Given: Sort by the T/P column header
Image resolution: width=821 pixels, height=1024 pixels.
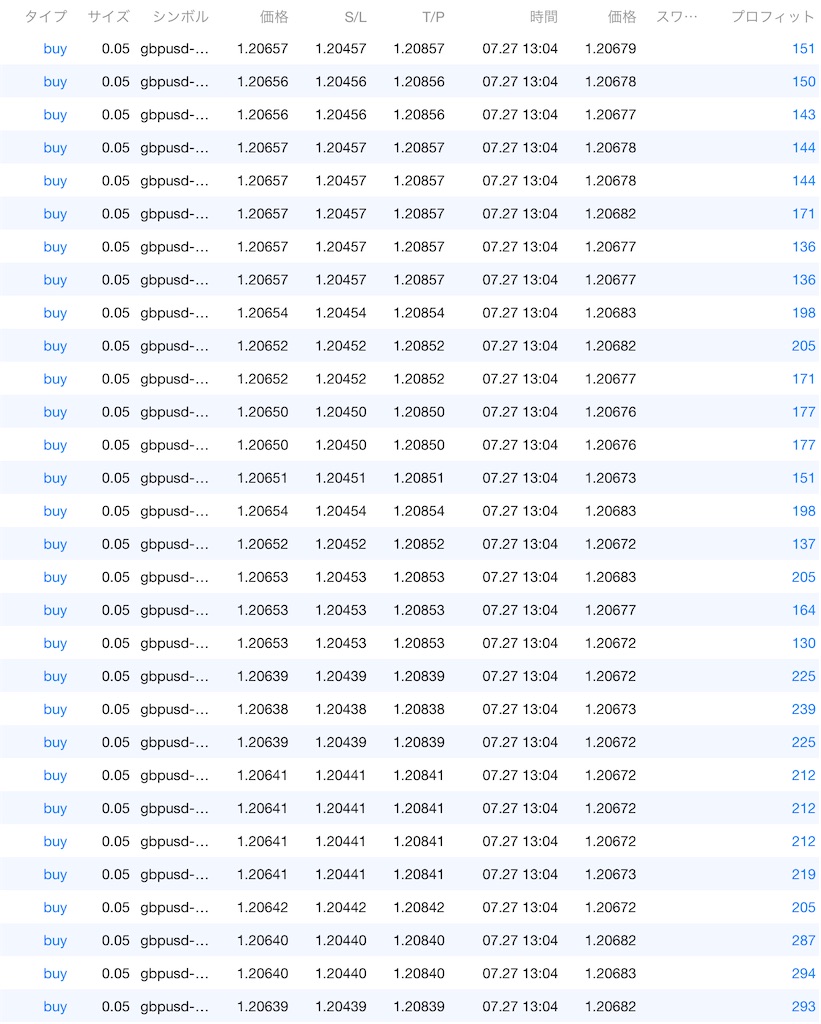Looking at the screenshot, I should pos(433,17).
